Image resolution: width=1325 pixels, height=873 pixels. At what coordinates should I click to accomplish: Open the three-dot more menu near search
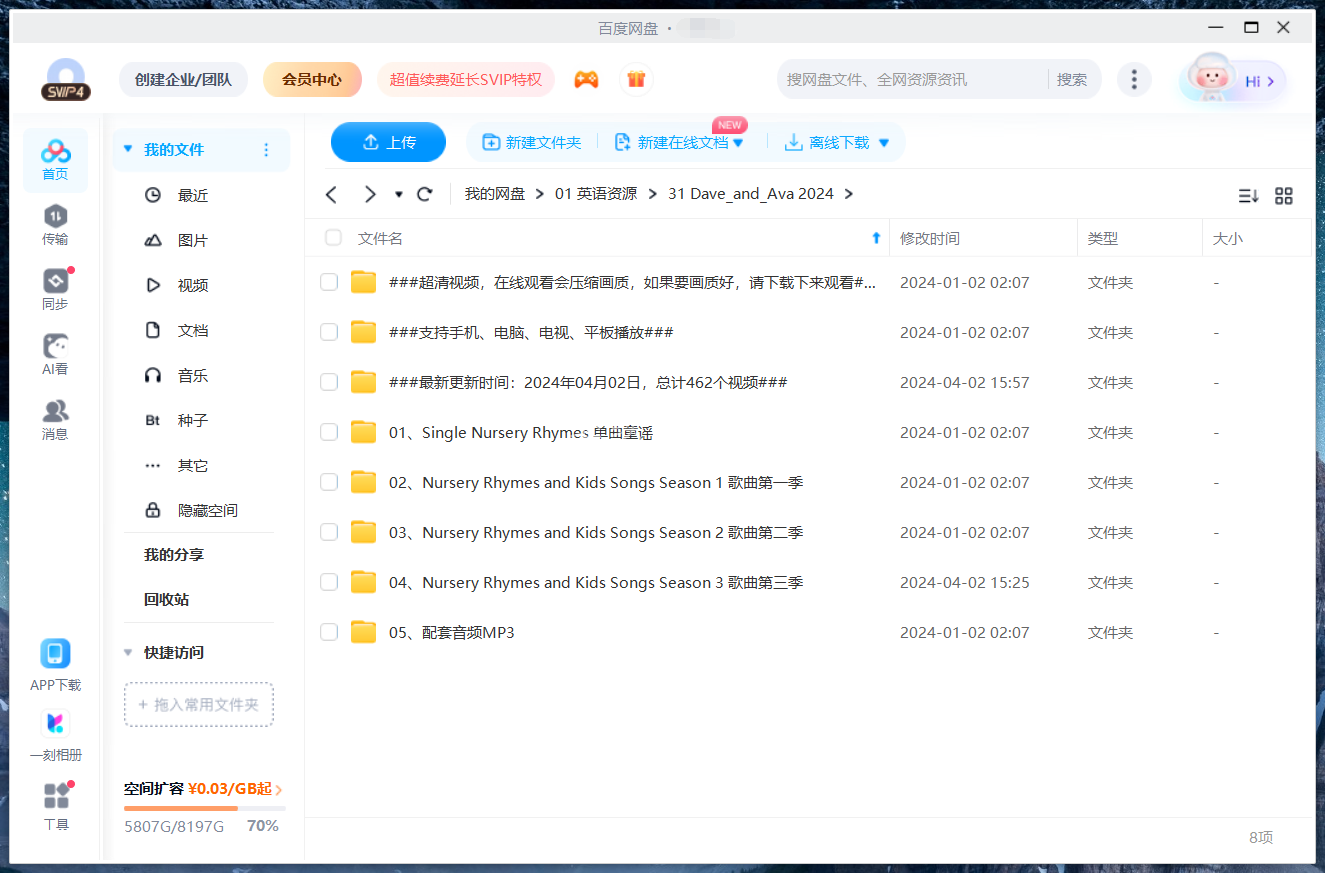(1133, 80)
